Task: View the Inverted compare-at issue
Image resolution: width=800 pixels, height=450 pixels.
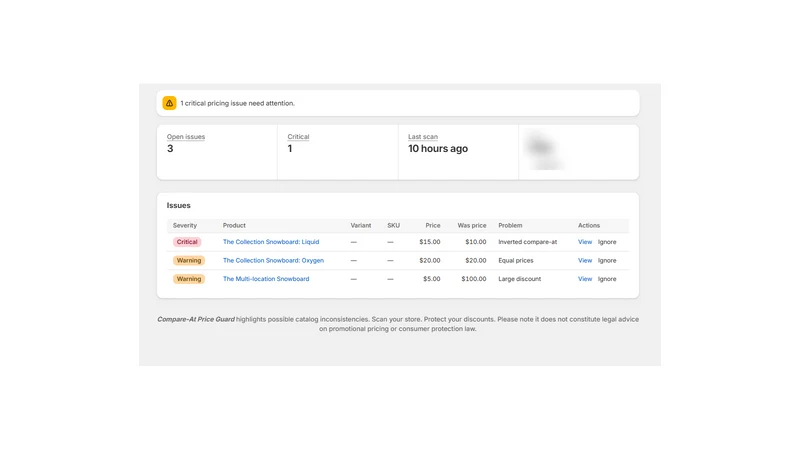Action: pos(585,242)
